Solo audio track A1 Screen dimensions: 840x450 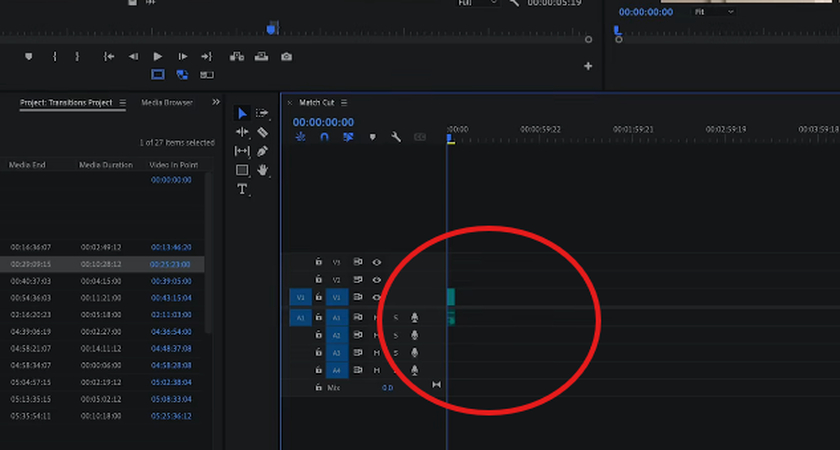pyautogui.click(x=396, y=318)
